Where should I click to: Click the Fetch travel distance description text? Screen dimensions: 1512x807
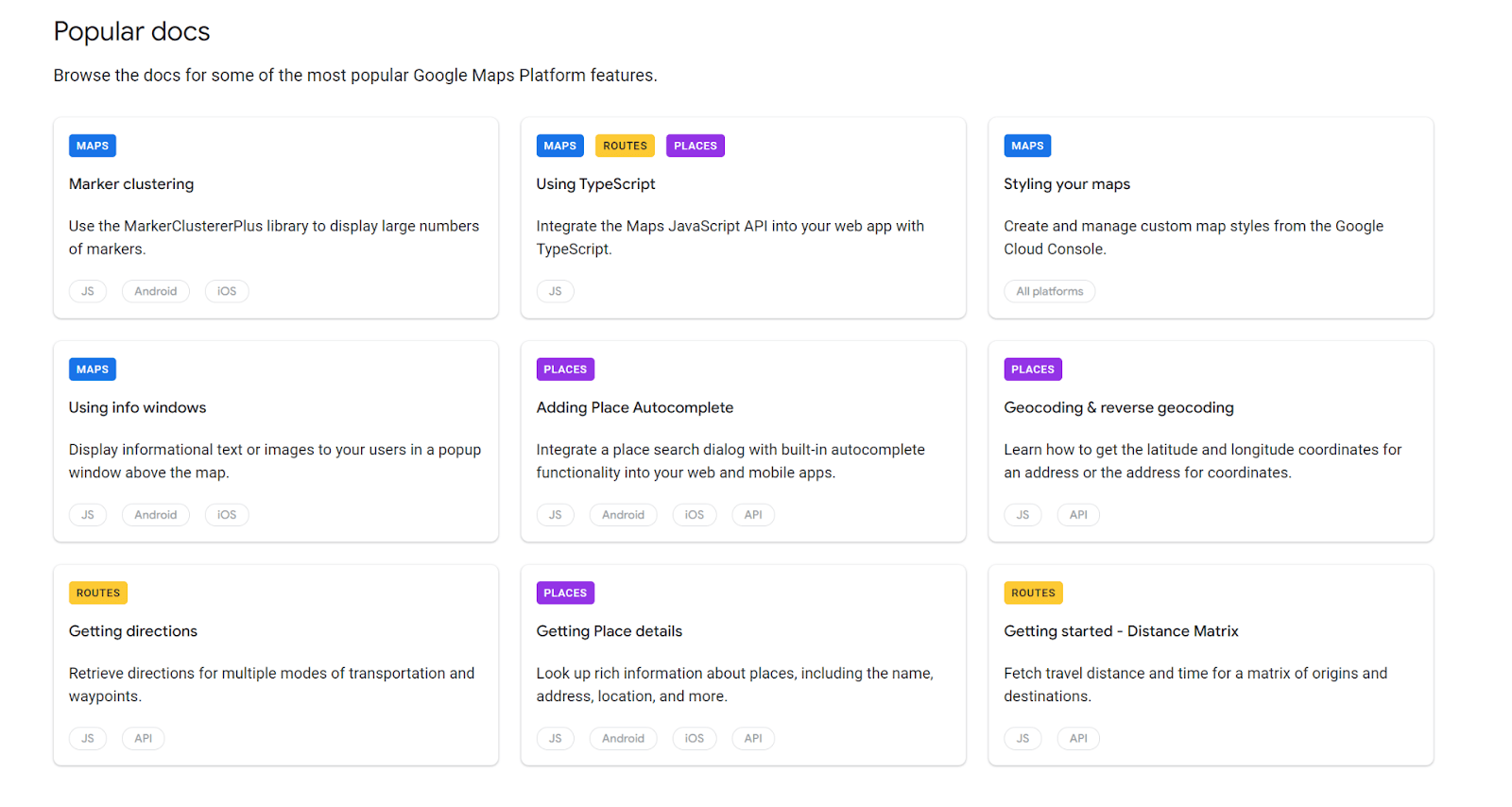pyautogui.click(x=1195, y=684)
